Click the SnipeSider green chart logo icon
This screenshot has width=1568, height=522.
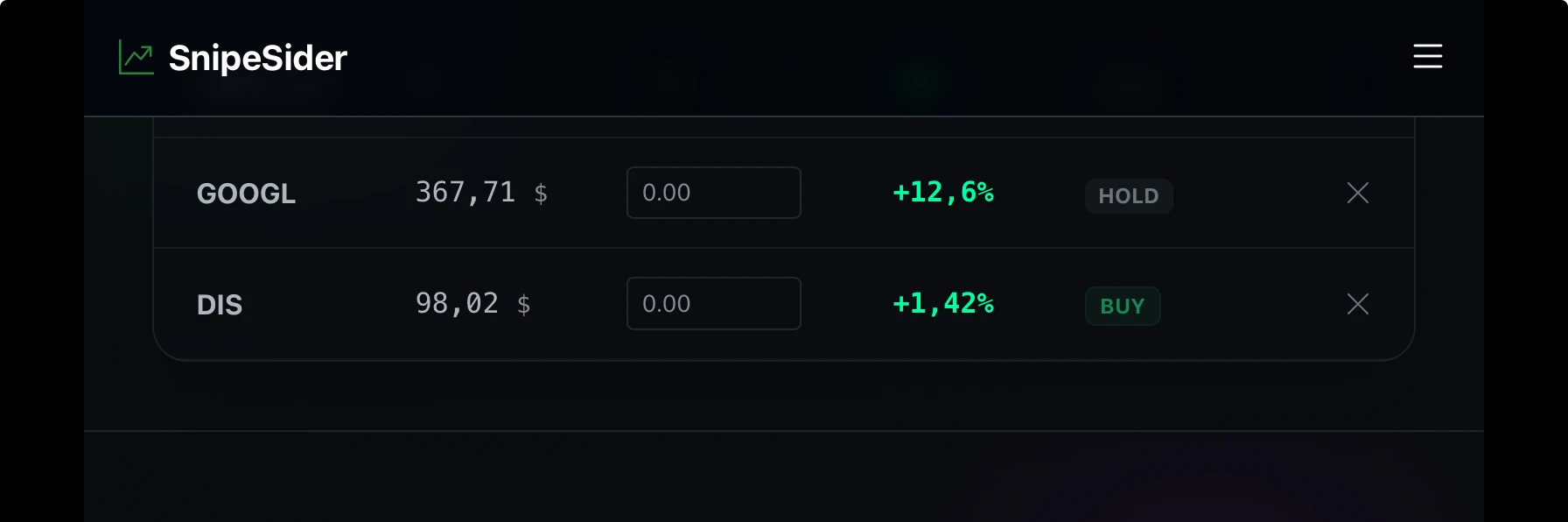click(136, 58)
